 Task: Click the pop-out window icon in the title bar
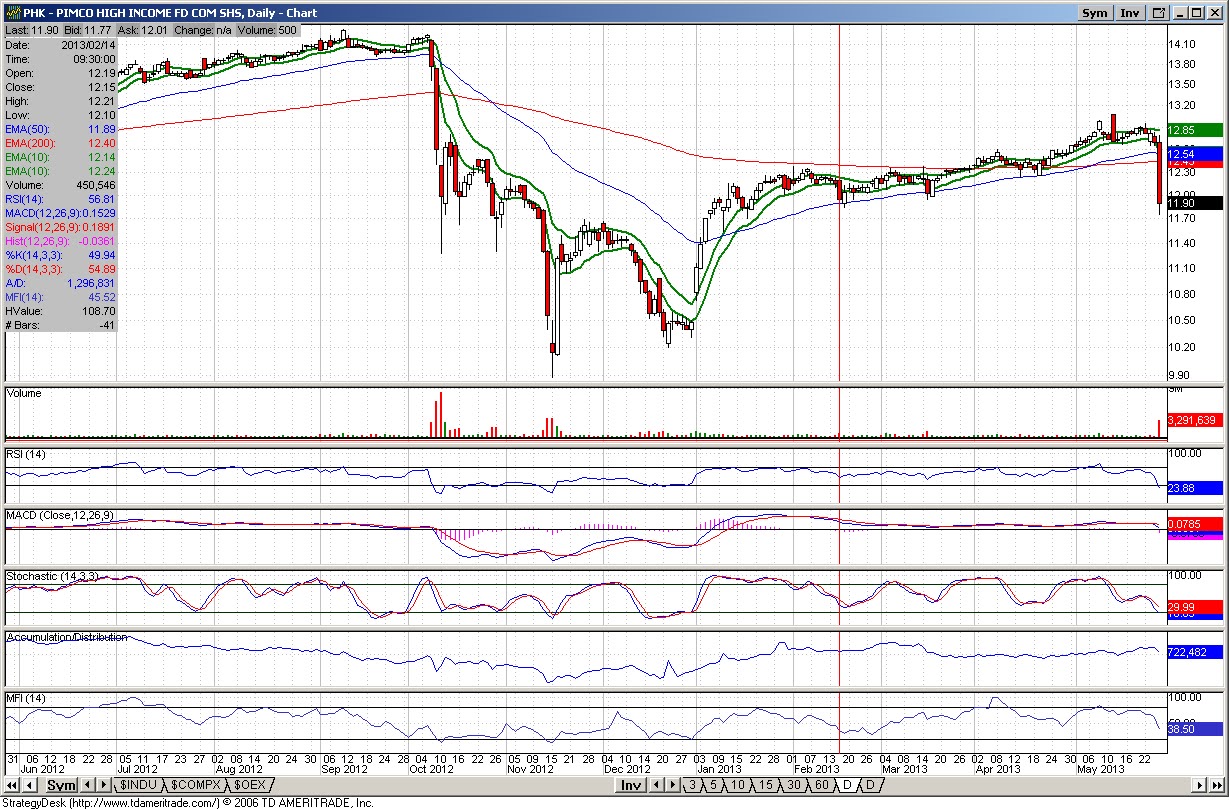(1159, 13)
